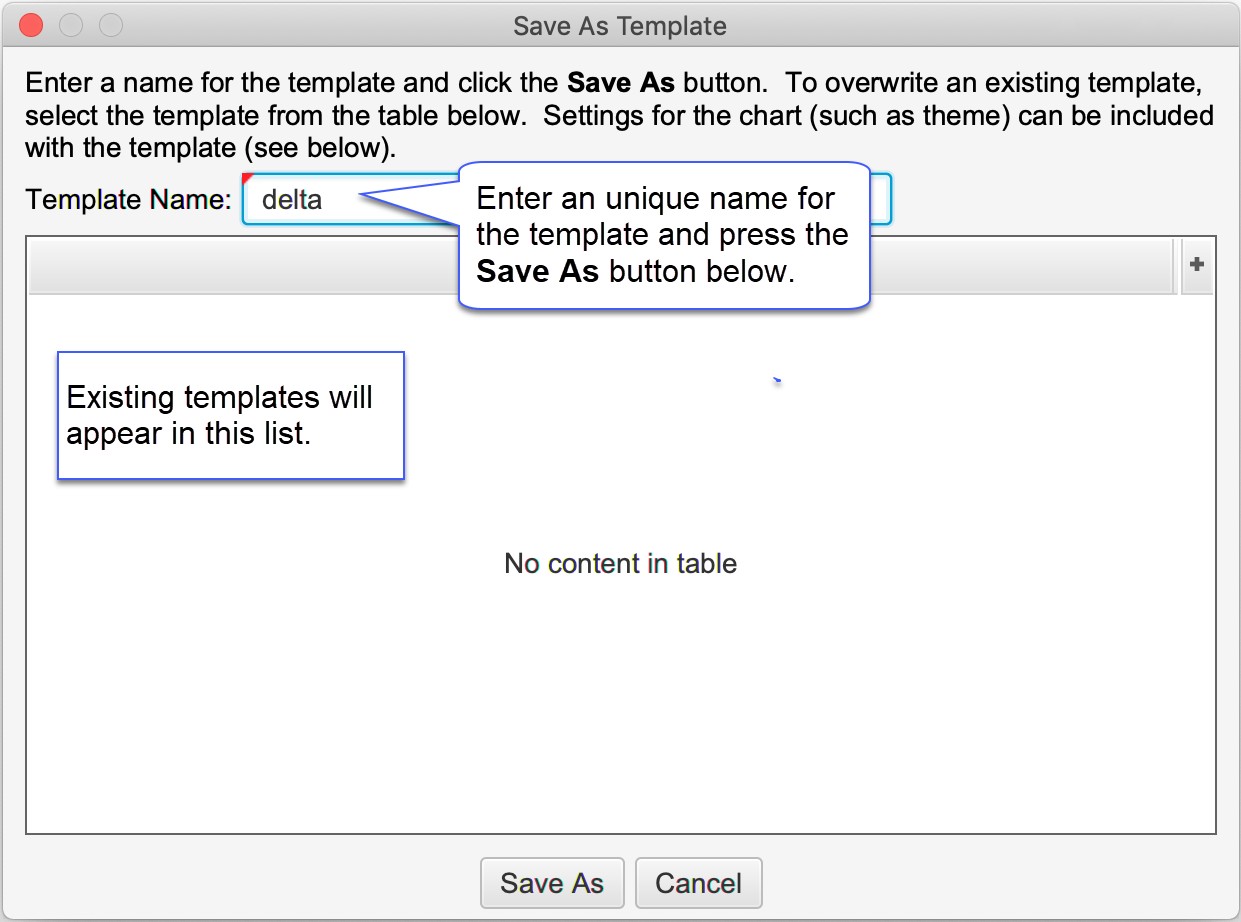The height and width of the screenshot is (922, 1241).
Task: Click the word 'delta' in the name field
Action: pos(291,200)
